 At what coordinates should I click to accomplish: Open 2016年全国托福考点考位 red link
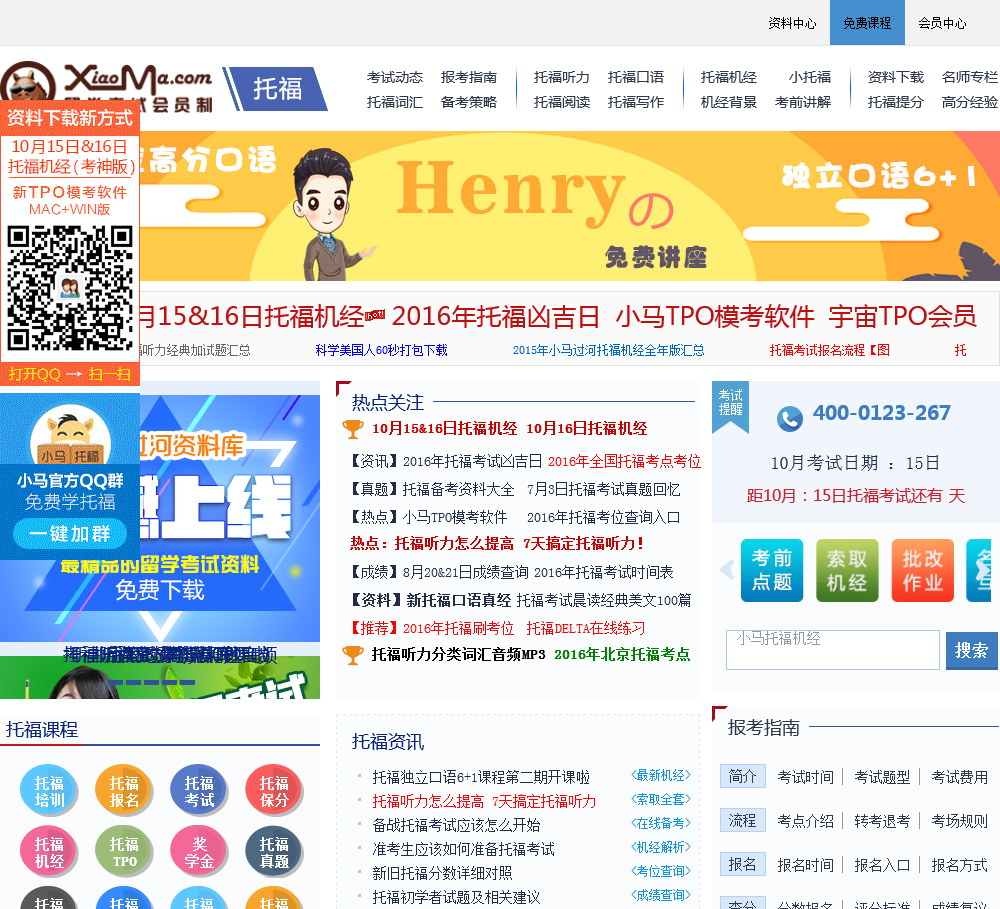[x=624, y=461]
